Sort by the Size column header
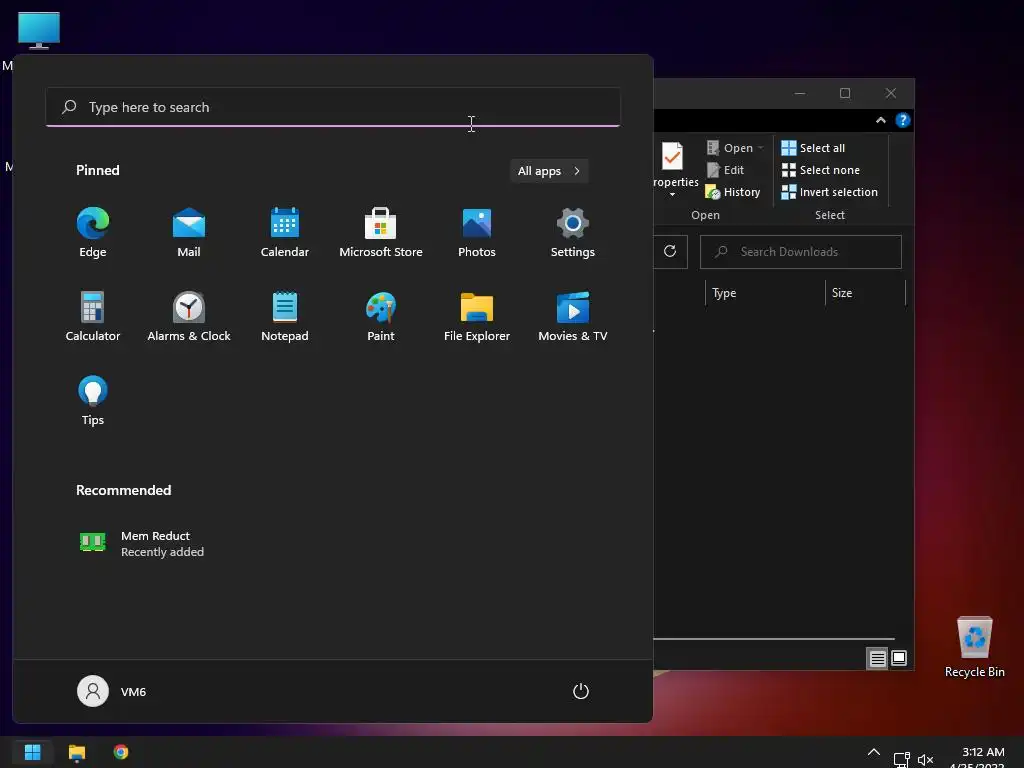1024x768 pixels. pyautogui.click(x=865, y=293)
